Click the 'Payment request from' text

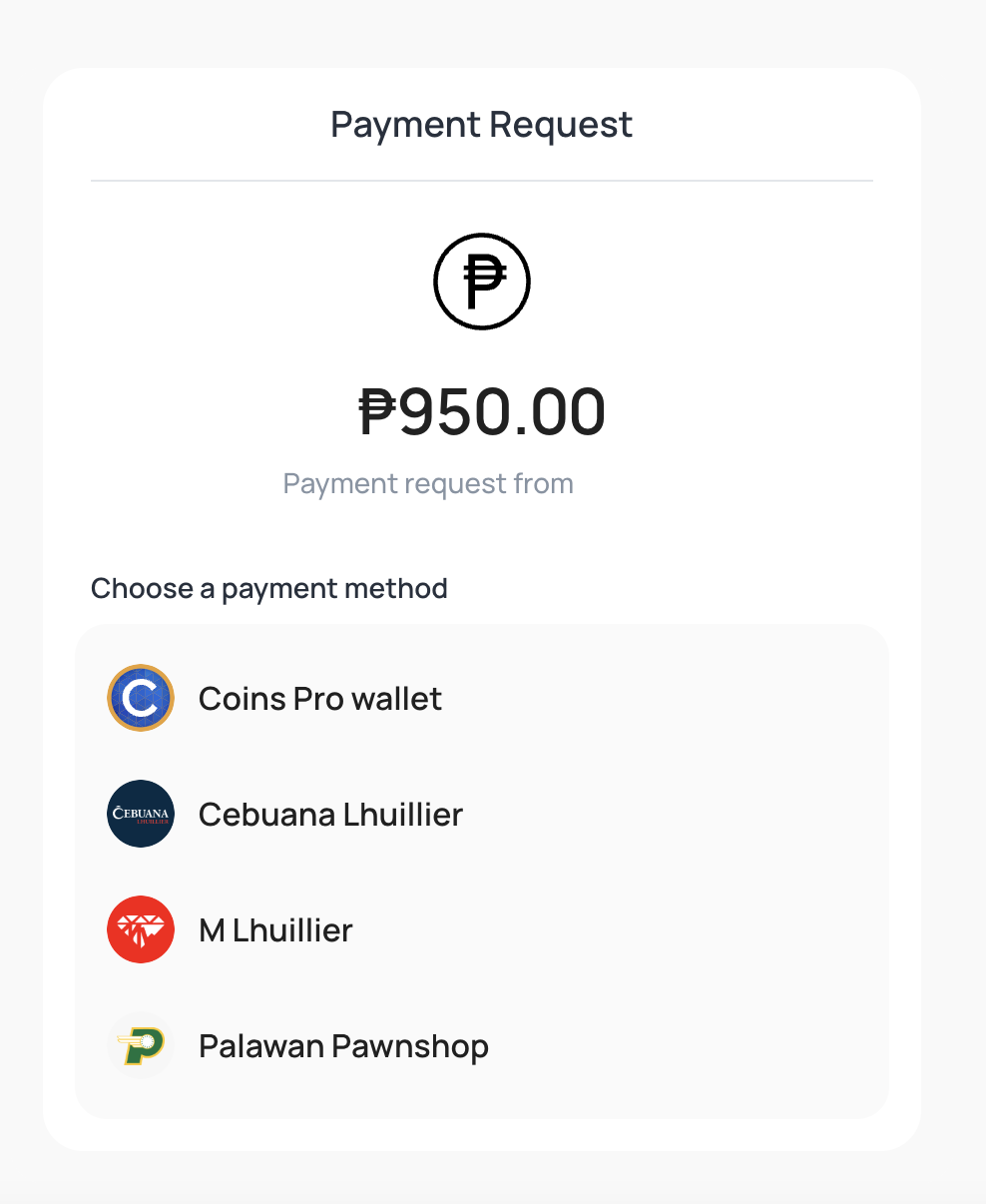coord(428,484)
